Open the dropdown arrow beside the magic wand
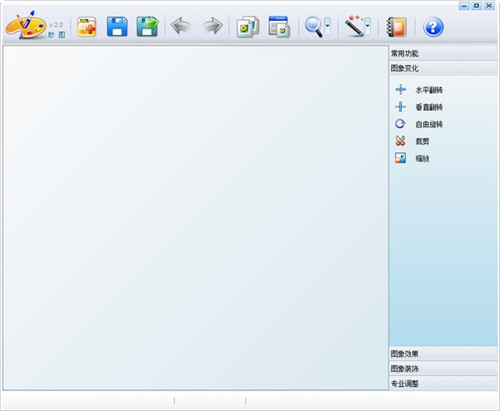The image size is (500, 411). (x=368, y=26)
